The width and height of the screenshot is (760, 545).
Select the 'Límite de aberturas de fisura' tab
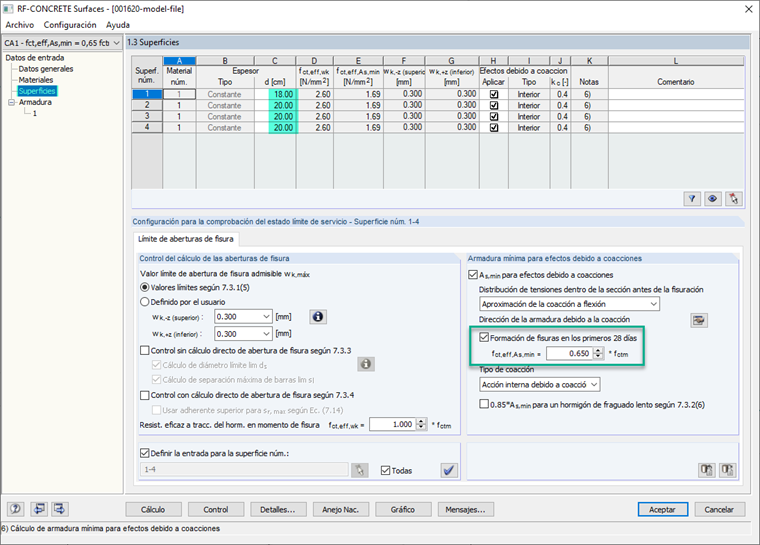pyautogui.click(x=186, y=239)
